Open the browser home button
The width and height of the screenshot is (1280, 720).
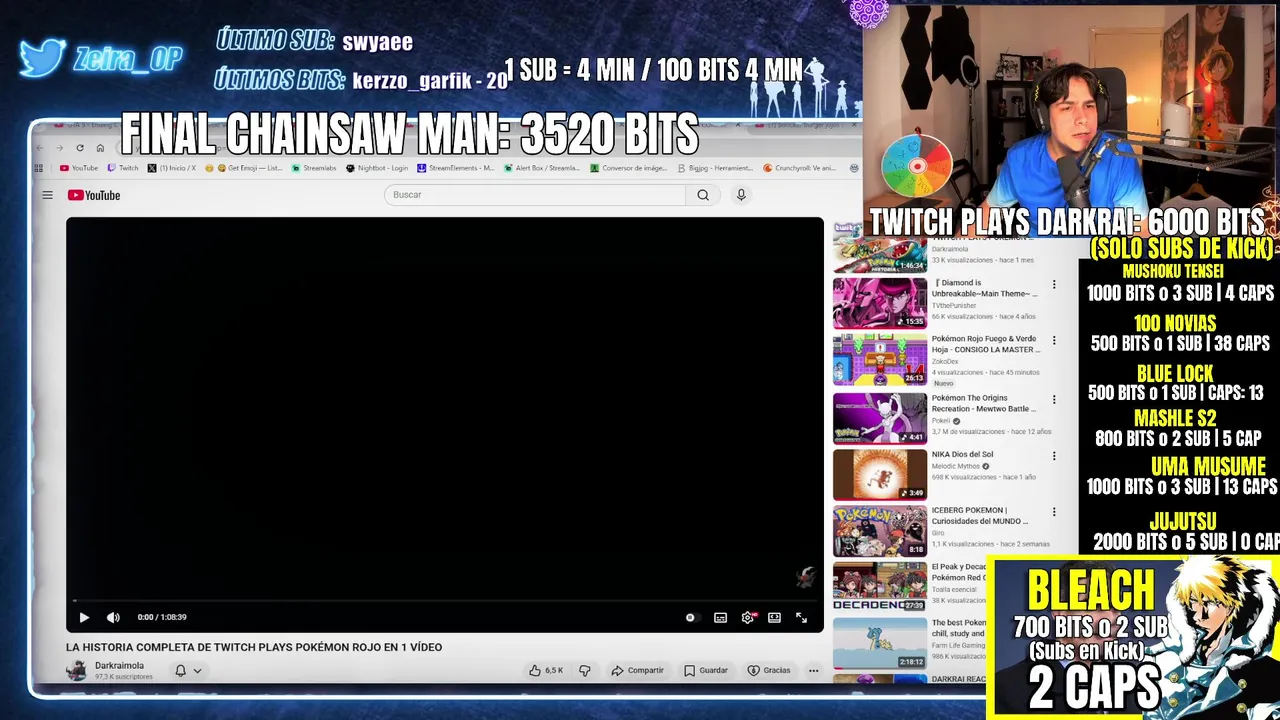[100, 148]
